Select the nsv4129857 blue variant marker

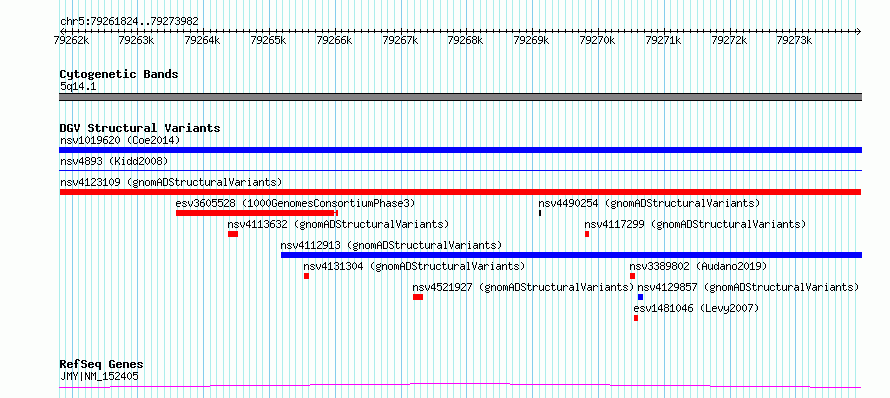(640, 297)
